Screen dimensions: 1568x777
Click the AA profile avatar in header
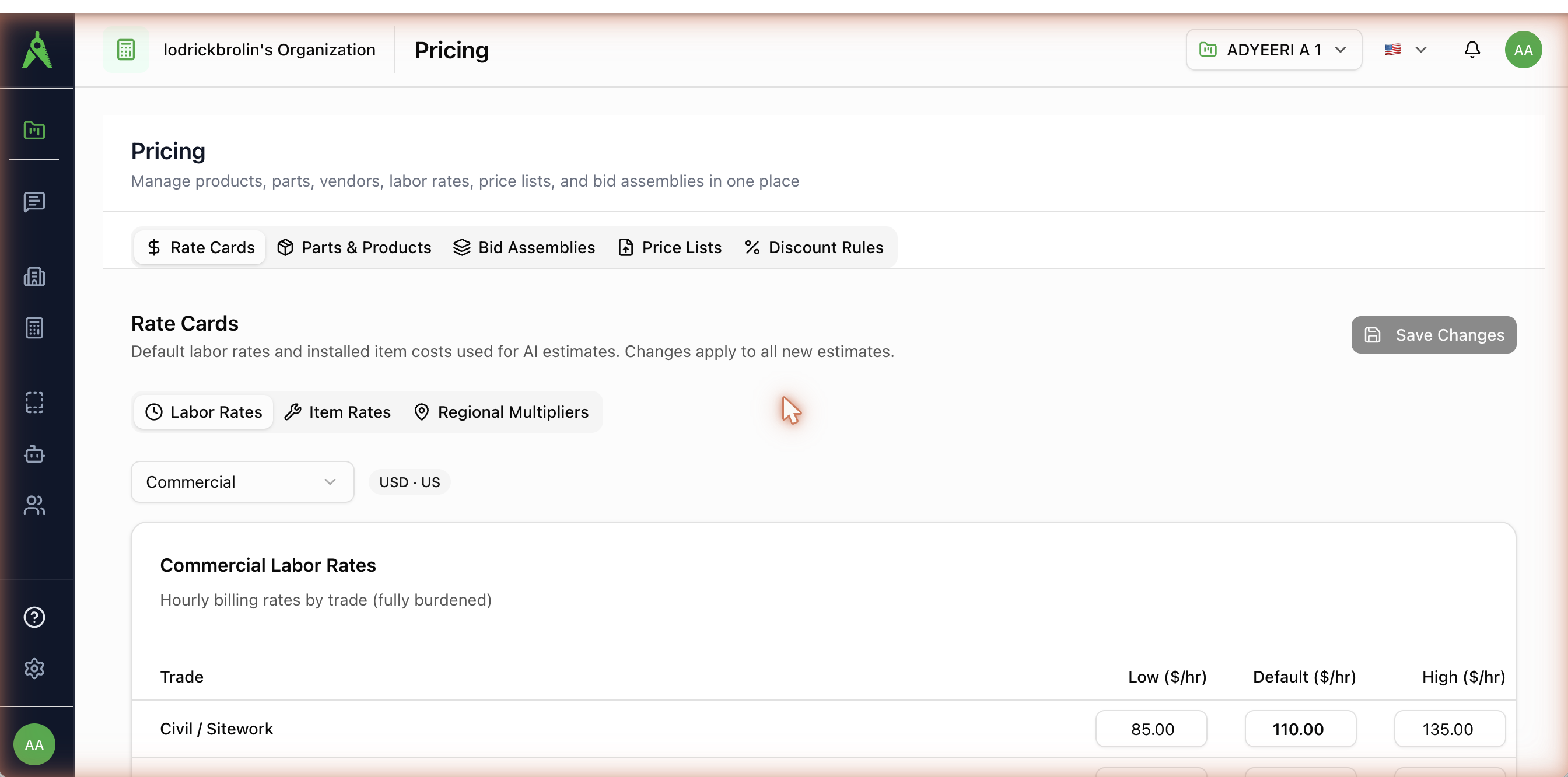1523,50
